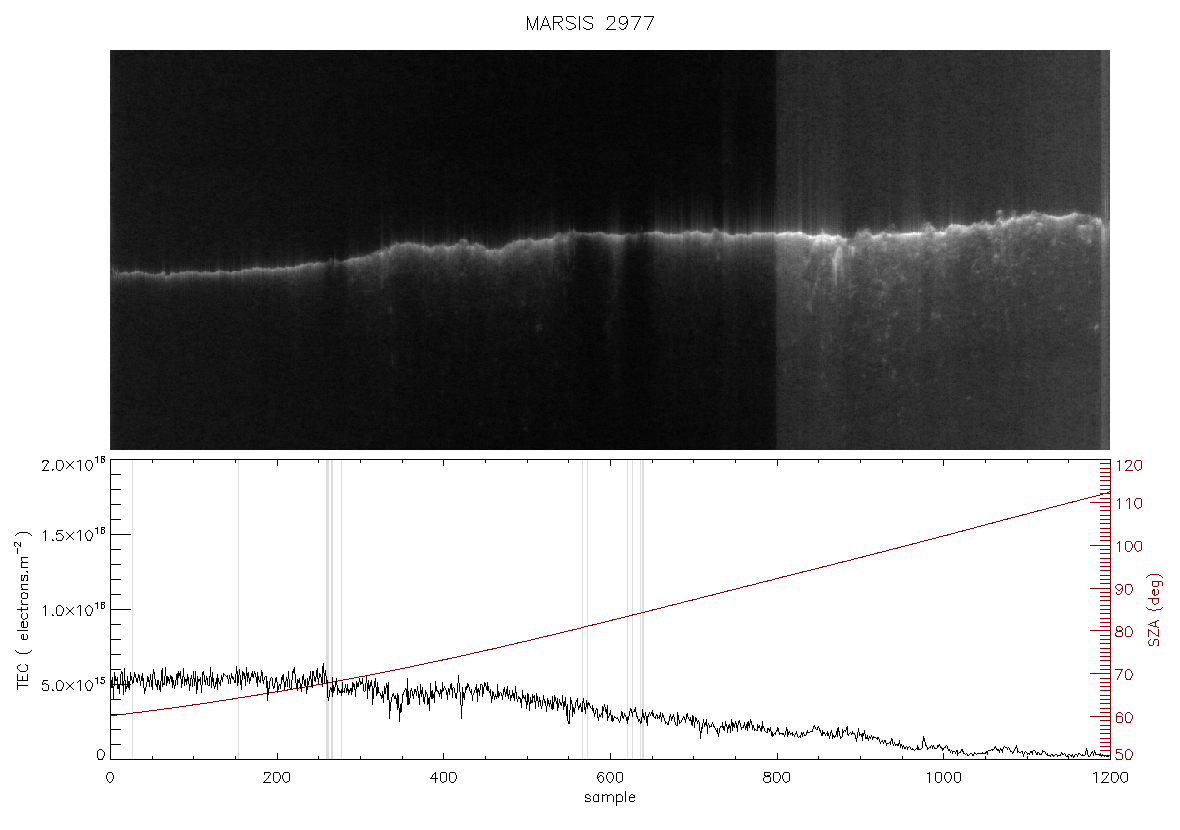The image size is (1180, 830).
Task: Click gray vertical marker near sample 25
Action: coord(132,608)
